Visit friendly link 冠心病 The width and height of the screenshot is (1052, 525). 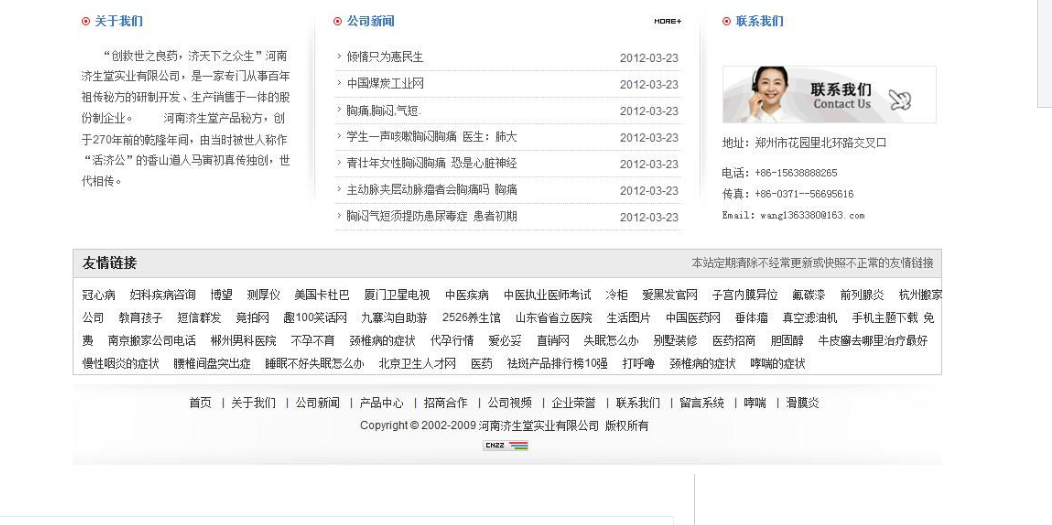[x=99, y=295]
